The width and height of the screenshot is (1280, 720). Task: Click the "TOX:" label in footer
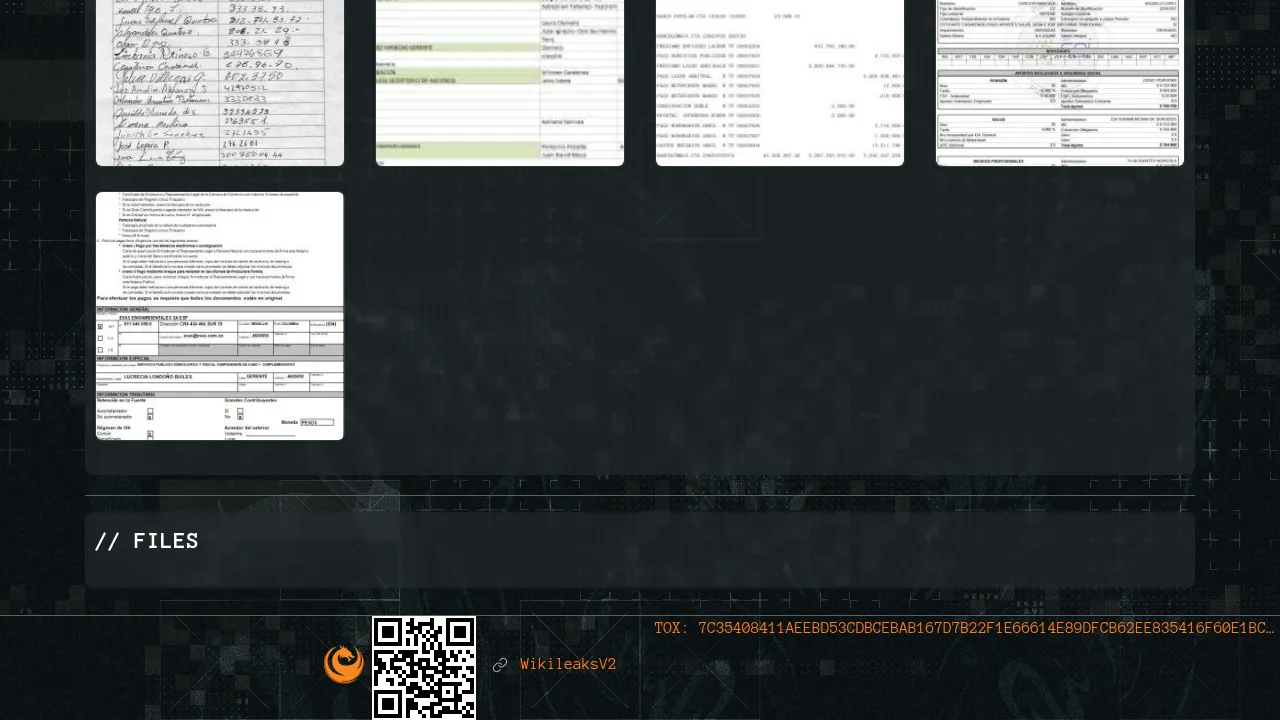click(671, 628)
